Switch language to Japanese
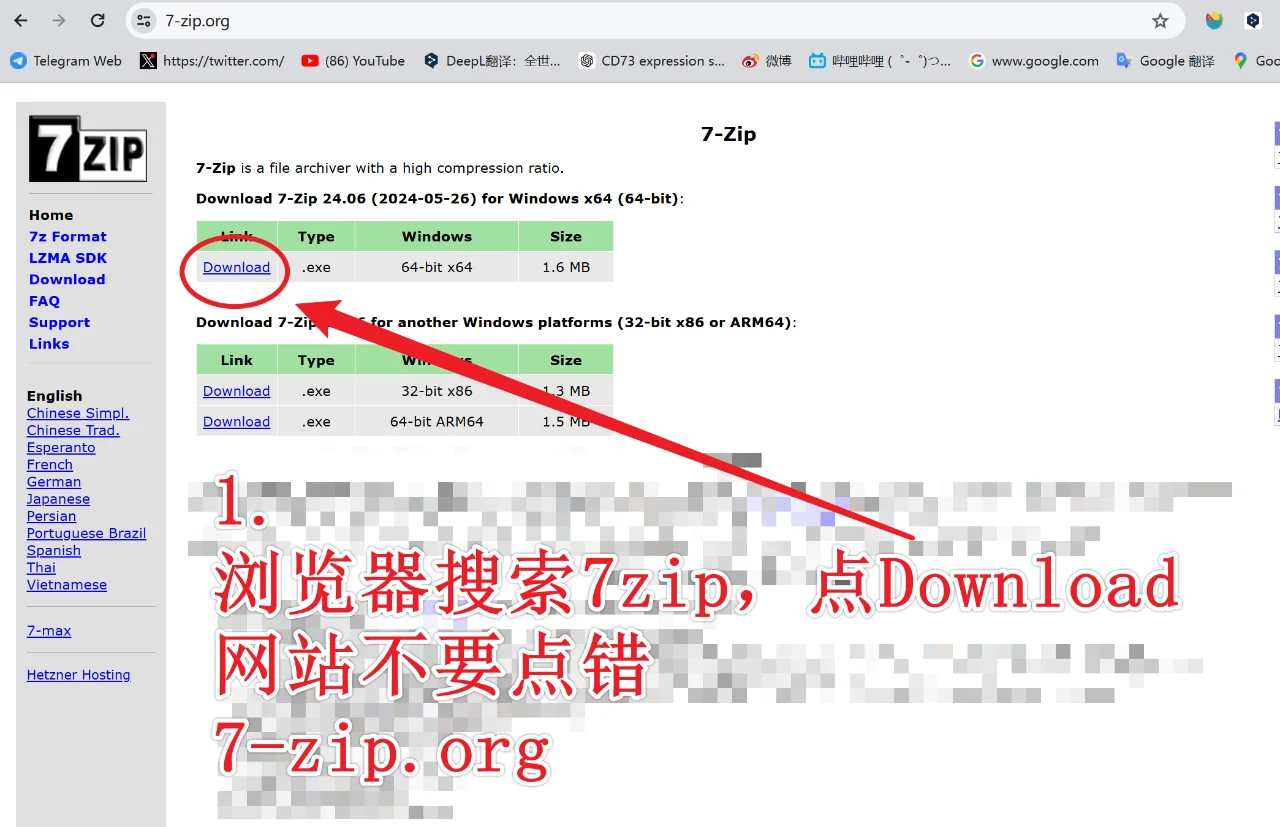The width and height of the screenshot is (1280, 827). [x=58, y=498]
